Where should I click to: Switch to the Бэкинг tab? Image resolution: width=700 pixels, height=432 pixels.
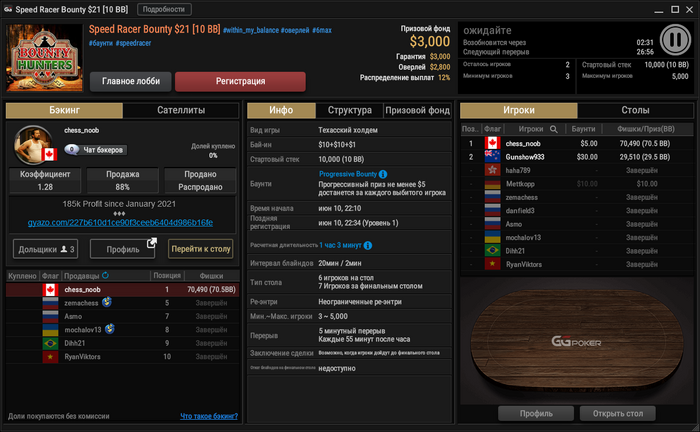pos(64,110)
